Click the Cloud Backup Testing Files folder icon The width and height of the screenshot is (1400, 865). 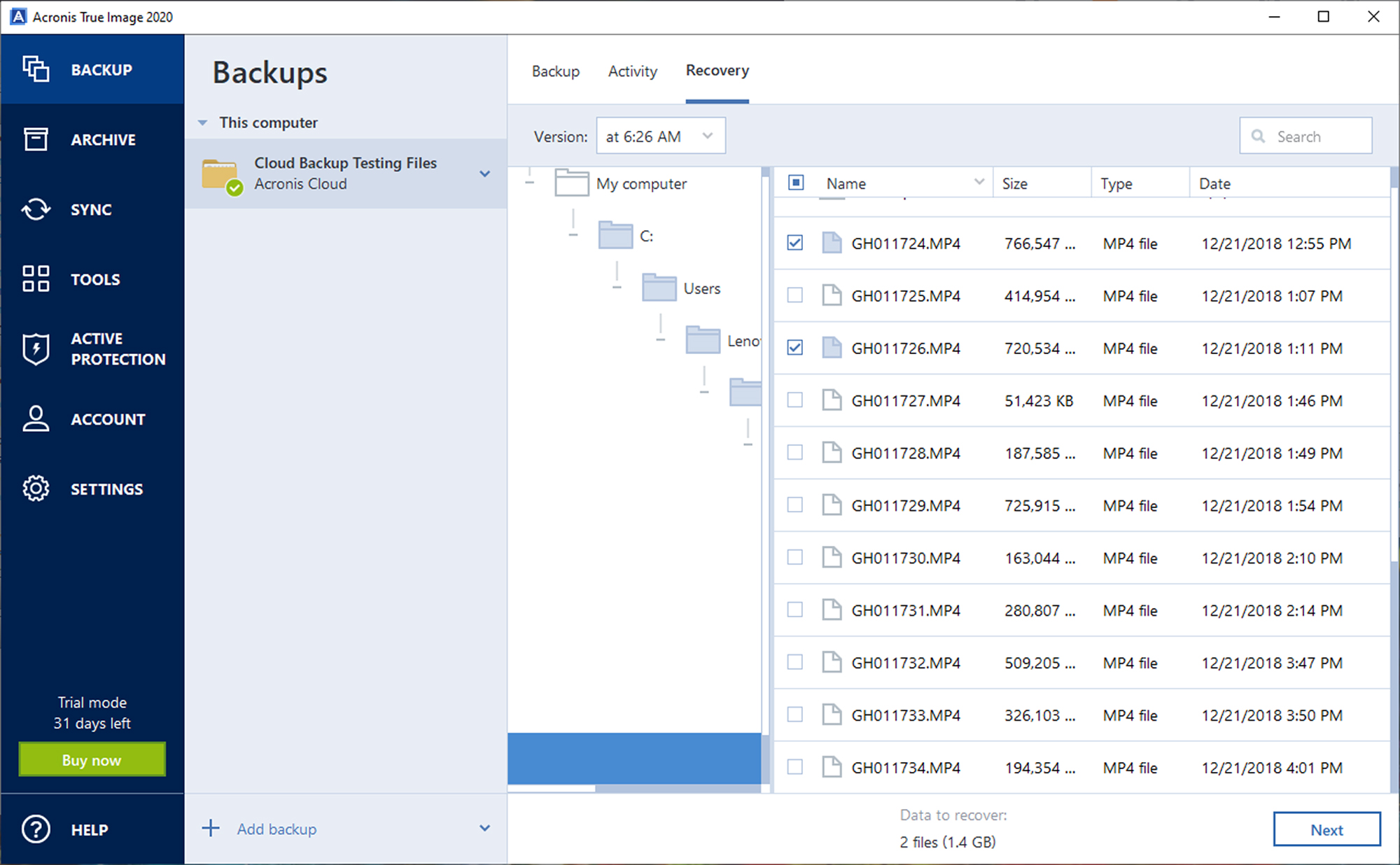(221, 176)
